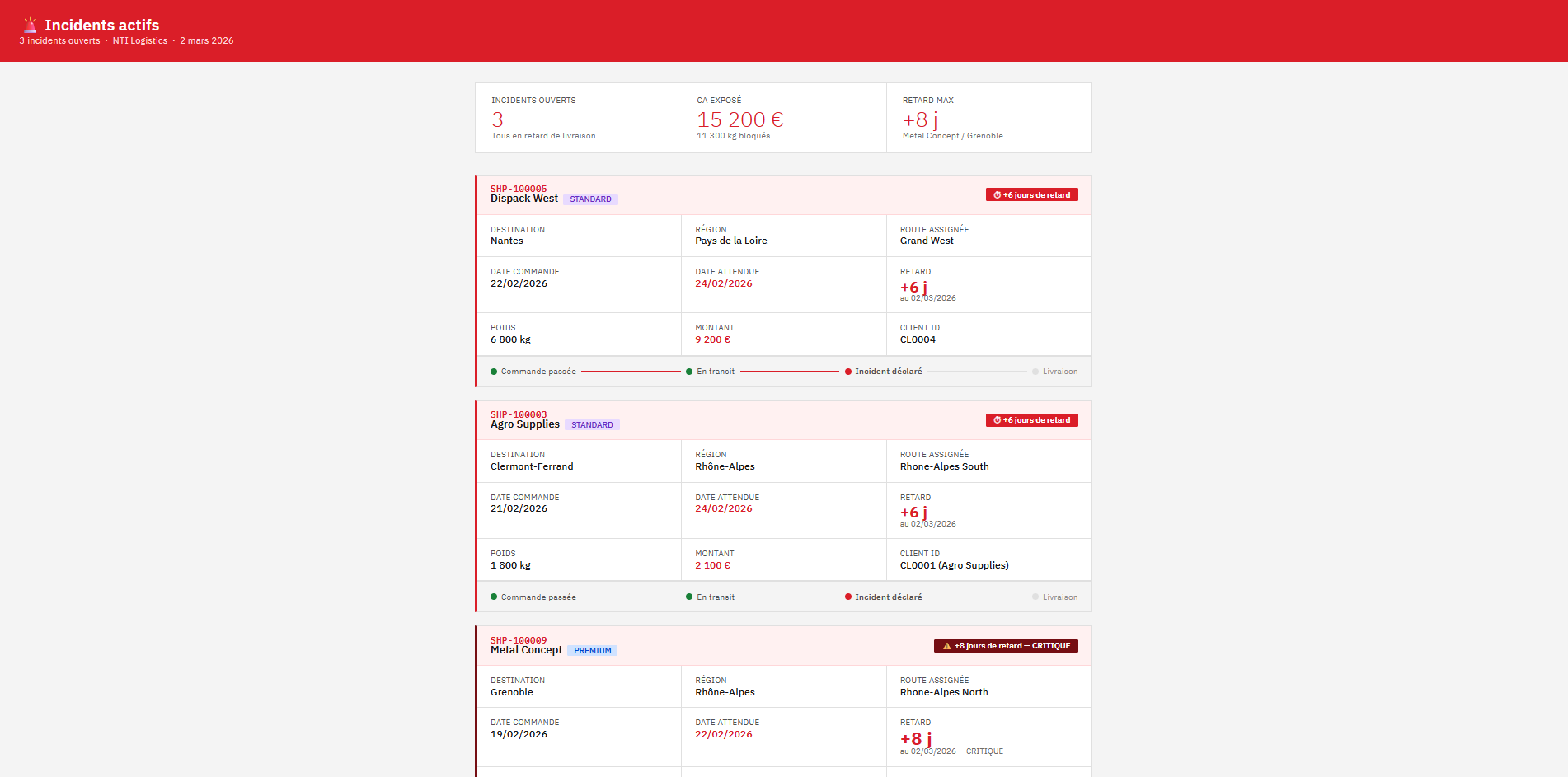
Task: Select the 'En transit' dot on the Dispack West timeline
Action: (x=690, y=372)
